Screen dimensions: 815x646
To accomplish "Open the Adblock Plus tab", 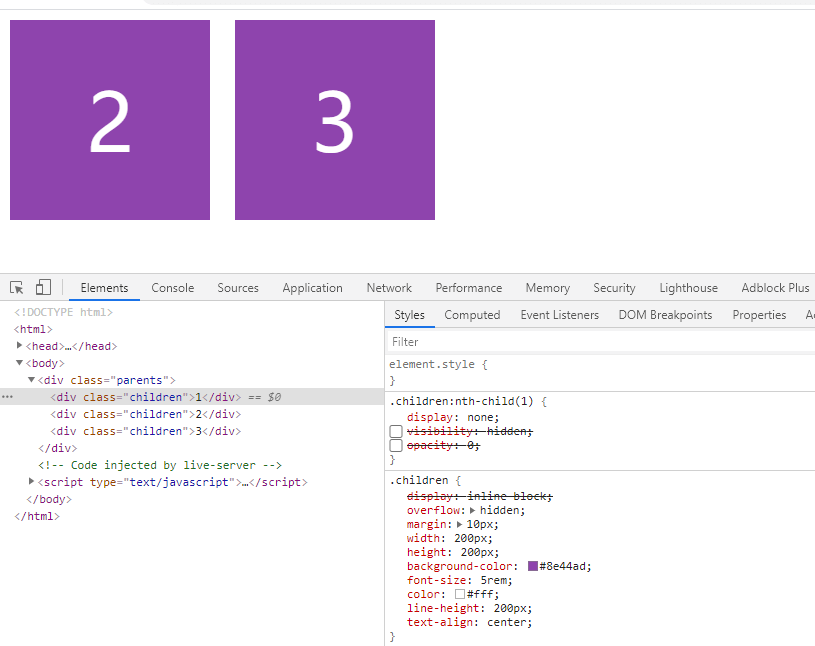I will pyautogui.click(x=775, y=288).
